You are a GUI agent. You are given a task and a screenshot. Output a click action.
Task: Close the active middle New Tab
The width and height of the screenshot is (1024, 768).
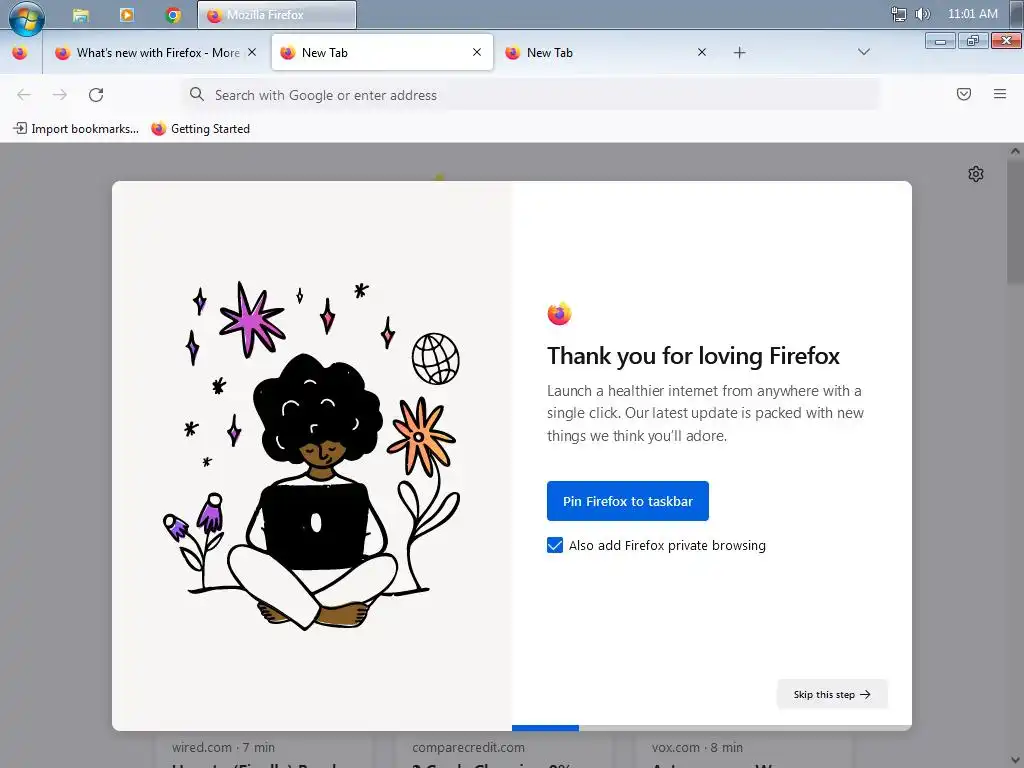point(477,52)
